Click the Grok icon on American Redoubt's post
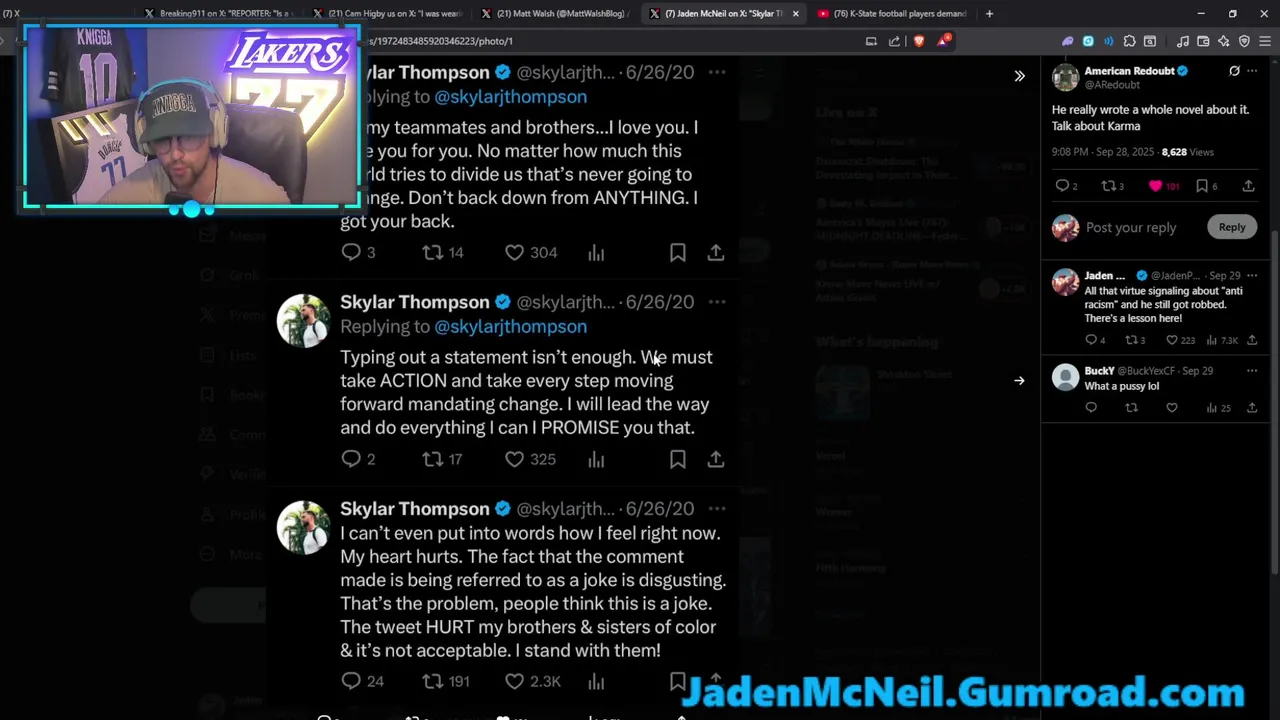Image resolution: width=1280 pixels, height=720 pixels. click(x=1234, y=71)
